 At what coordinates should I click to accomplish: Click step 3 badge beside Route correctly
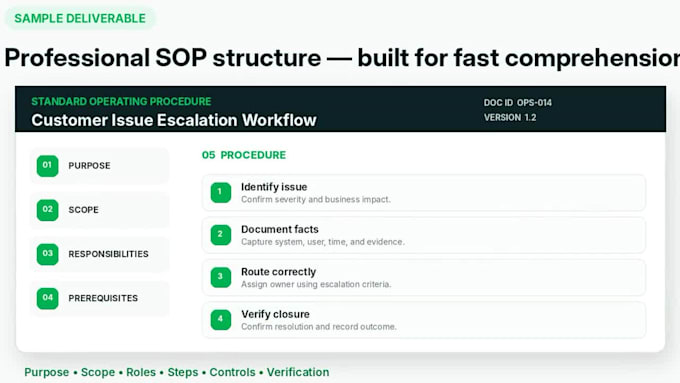pyautogui.click(x=221, y=277)
